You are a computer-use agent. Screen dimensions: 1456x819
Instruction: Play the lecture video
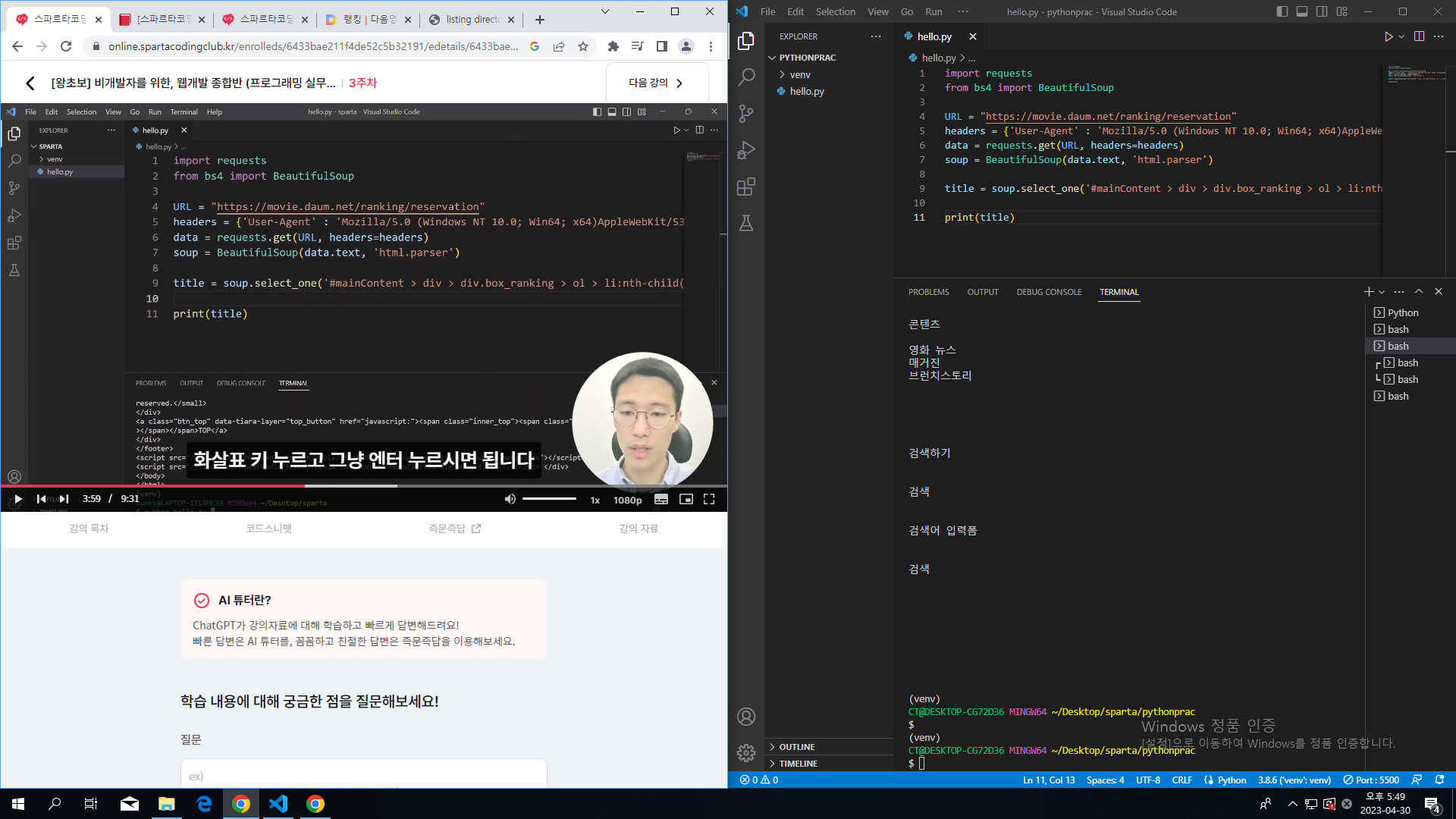[x=18, y=499]
